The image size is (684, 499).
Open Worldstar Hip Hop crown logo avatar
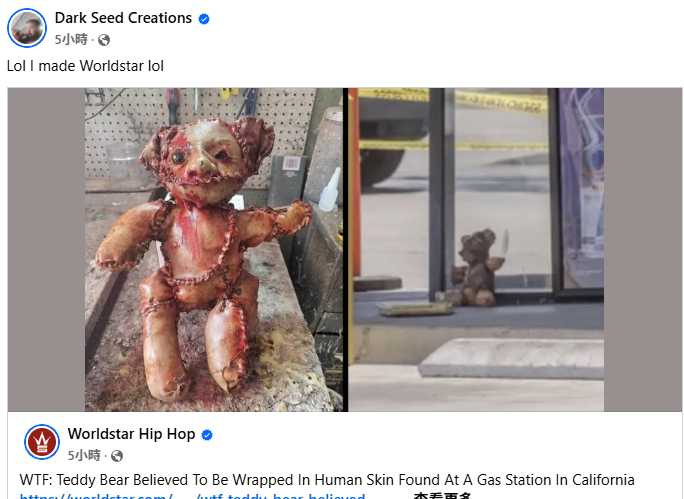[x=42, y=442]
